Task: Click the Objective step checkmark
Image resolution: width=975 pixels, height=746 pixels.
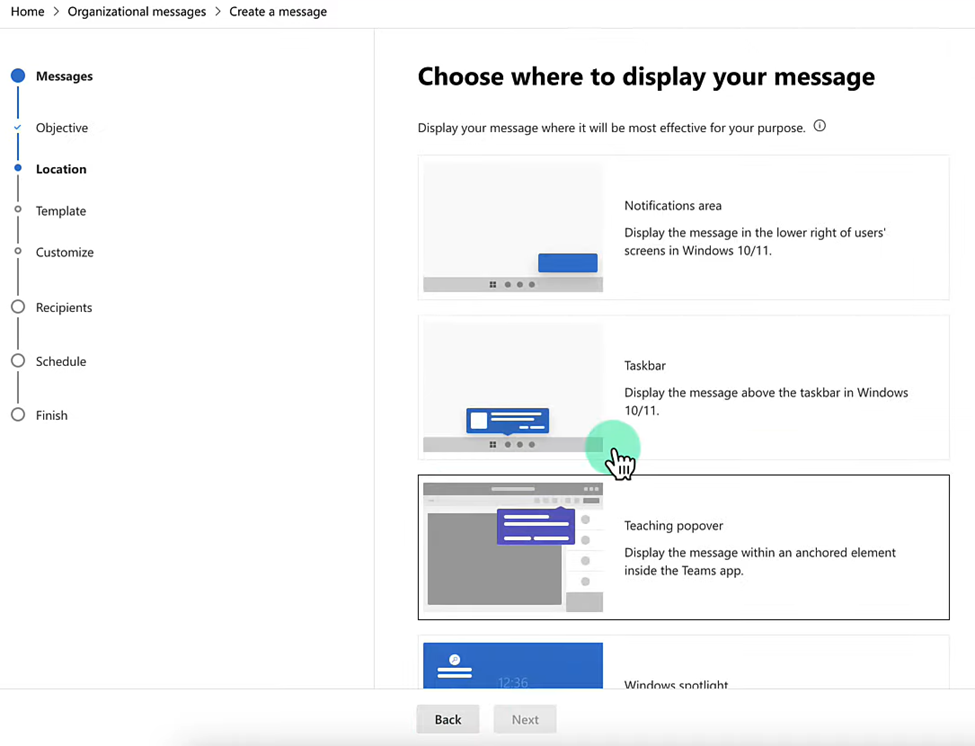Action: (18, 127)
